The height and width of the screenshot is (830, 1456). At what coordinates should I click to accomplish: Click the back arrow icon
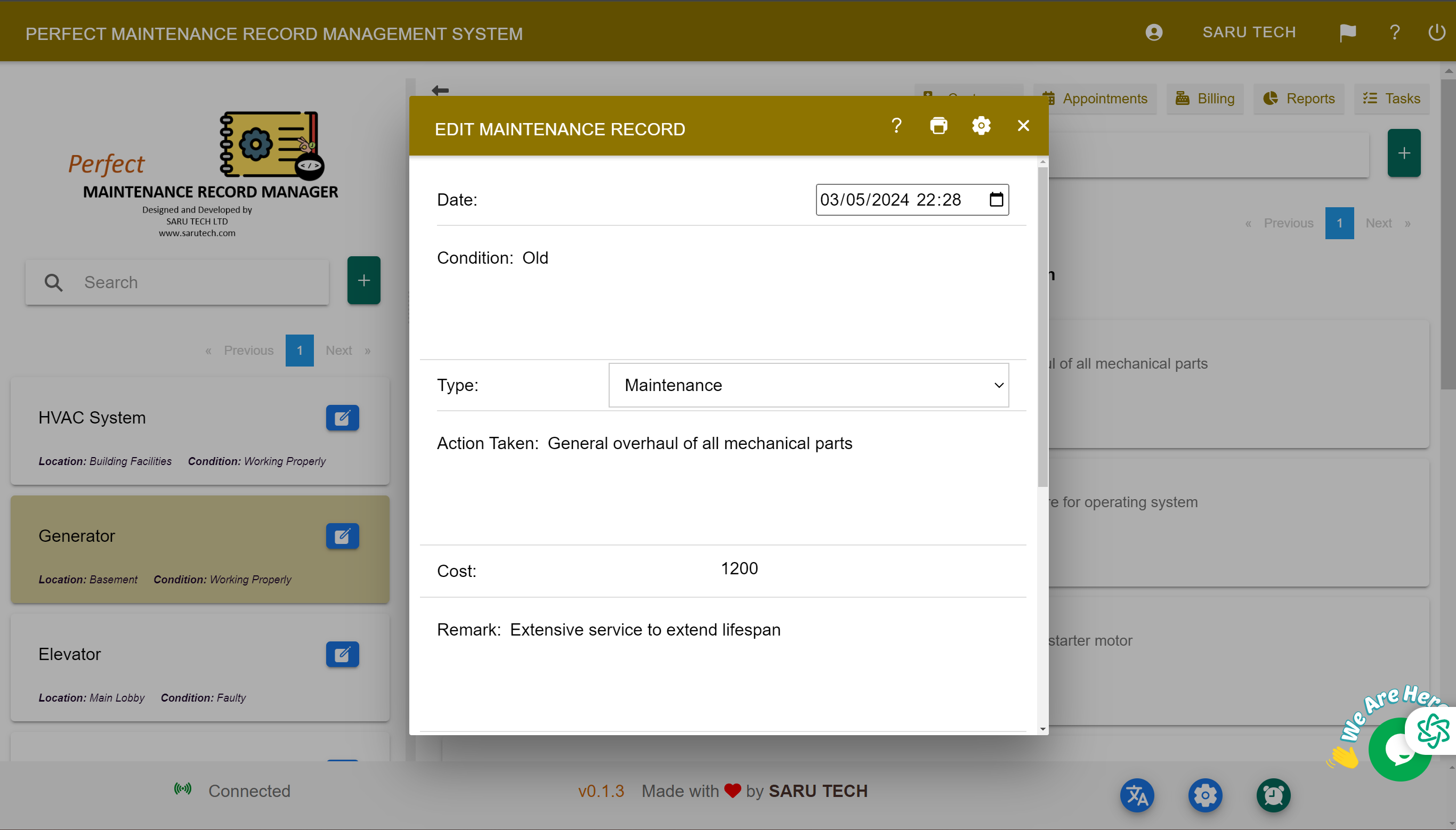coord(440,90)
